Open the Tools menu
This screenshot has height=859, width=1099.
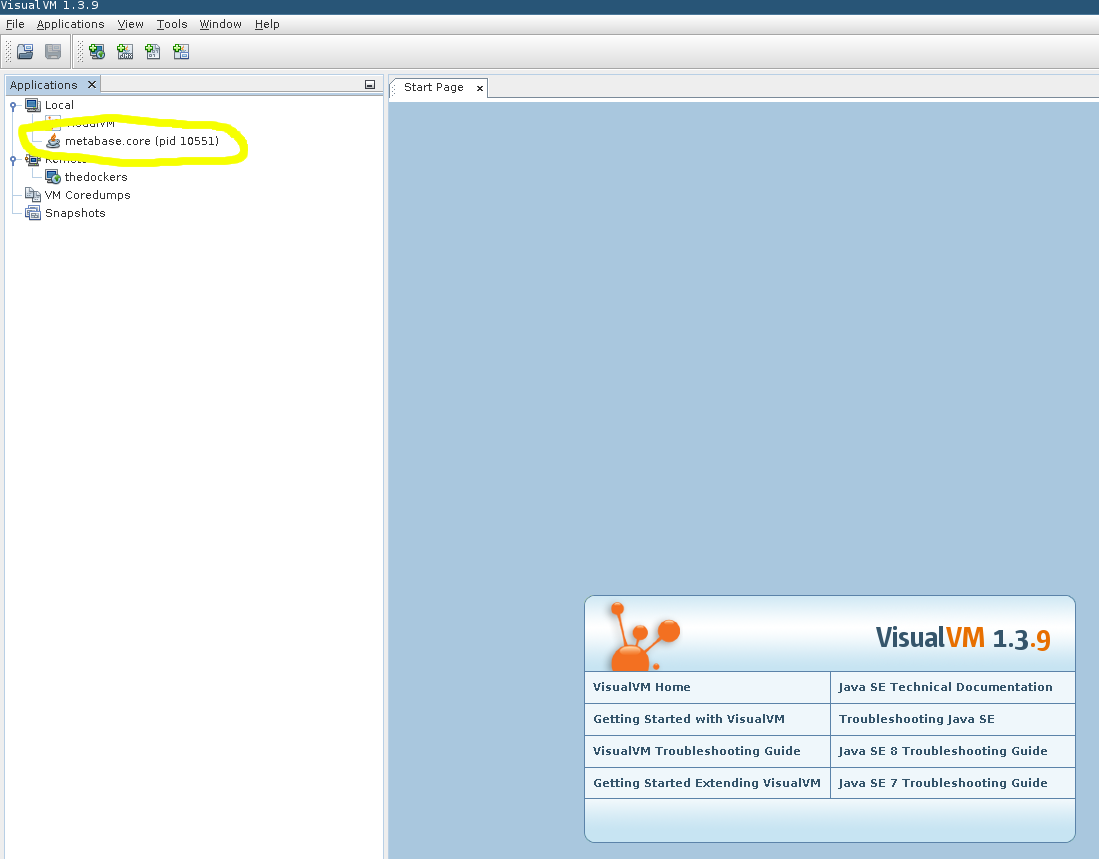tap(172, 24)
